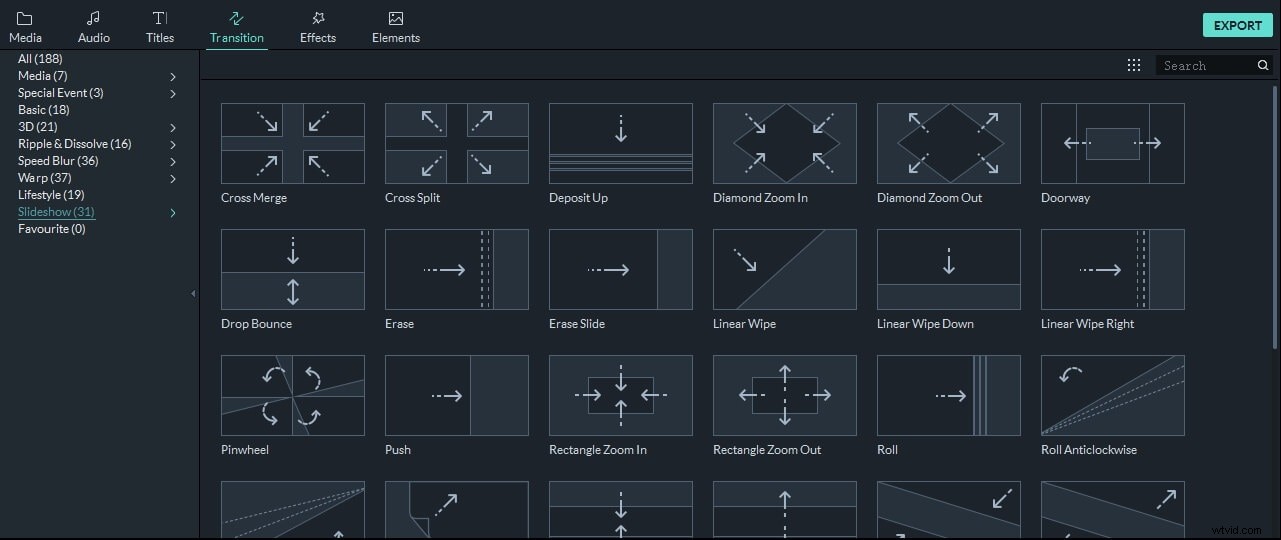
Task: Open the Media tab
Action: tap(25, 27)
